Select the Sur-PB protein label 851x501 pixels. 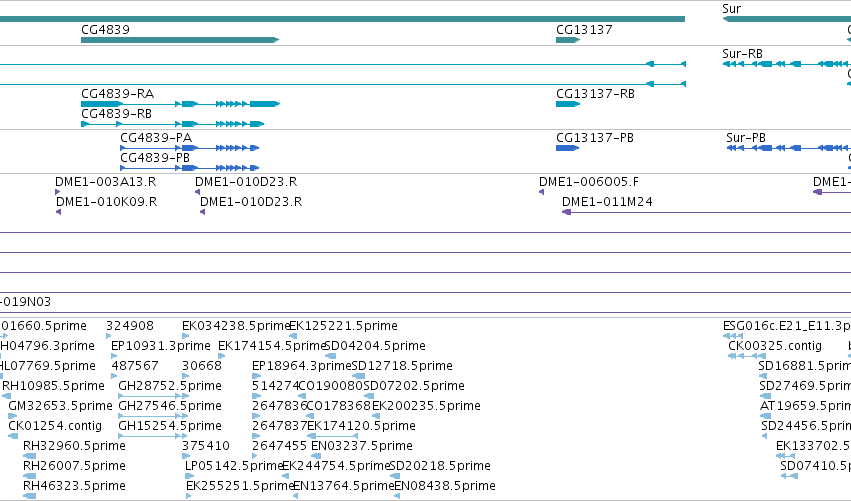pyautogui.click(x=746, y=138)
